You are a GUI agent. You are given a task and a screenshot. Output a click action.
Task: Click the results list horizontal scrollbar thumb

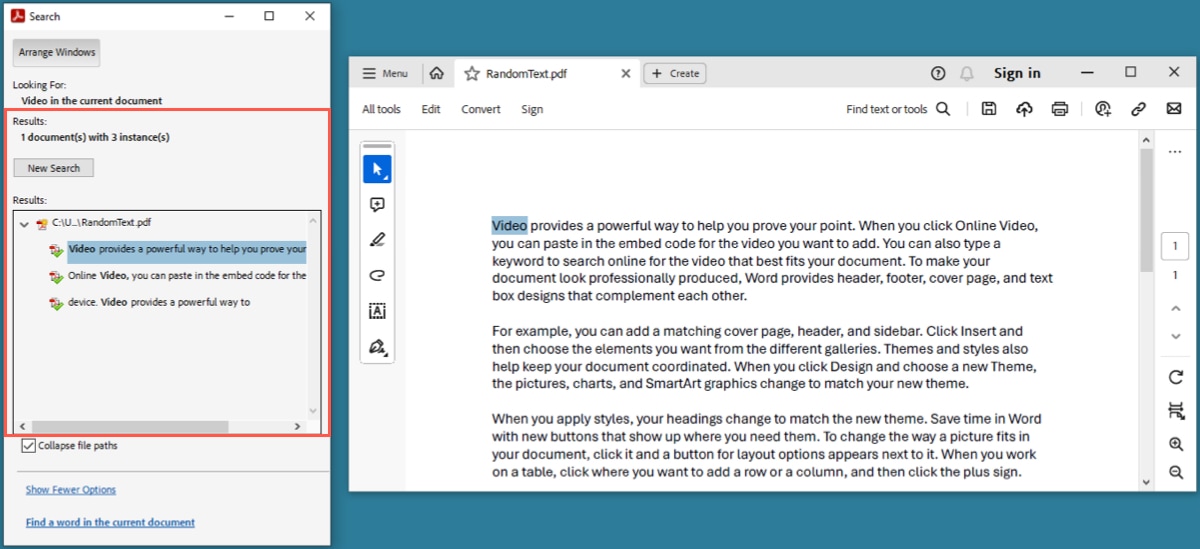click(130, 426)
